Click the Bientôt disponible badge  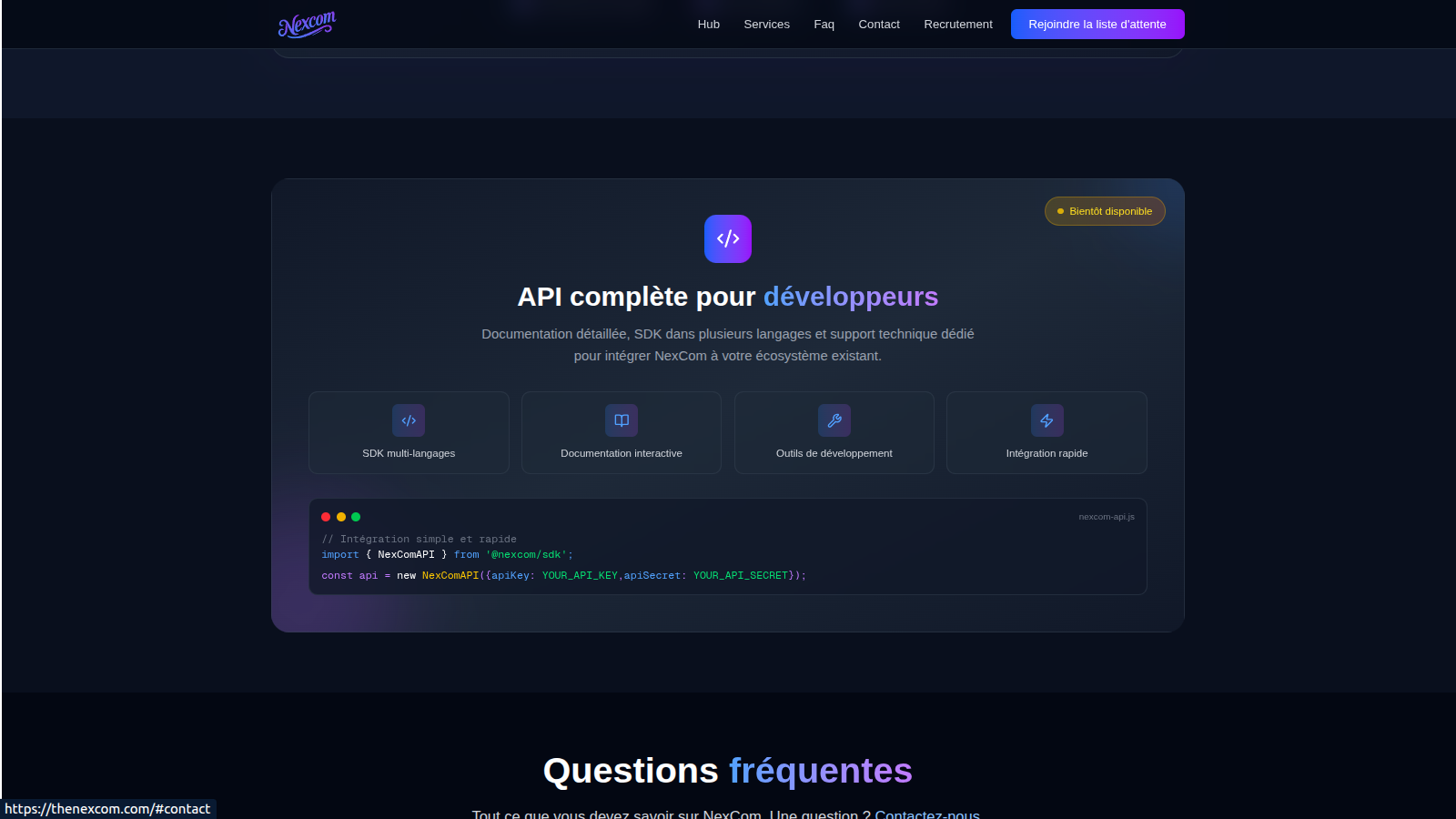[x=1105, y=211]
